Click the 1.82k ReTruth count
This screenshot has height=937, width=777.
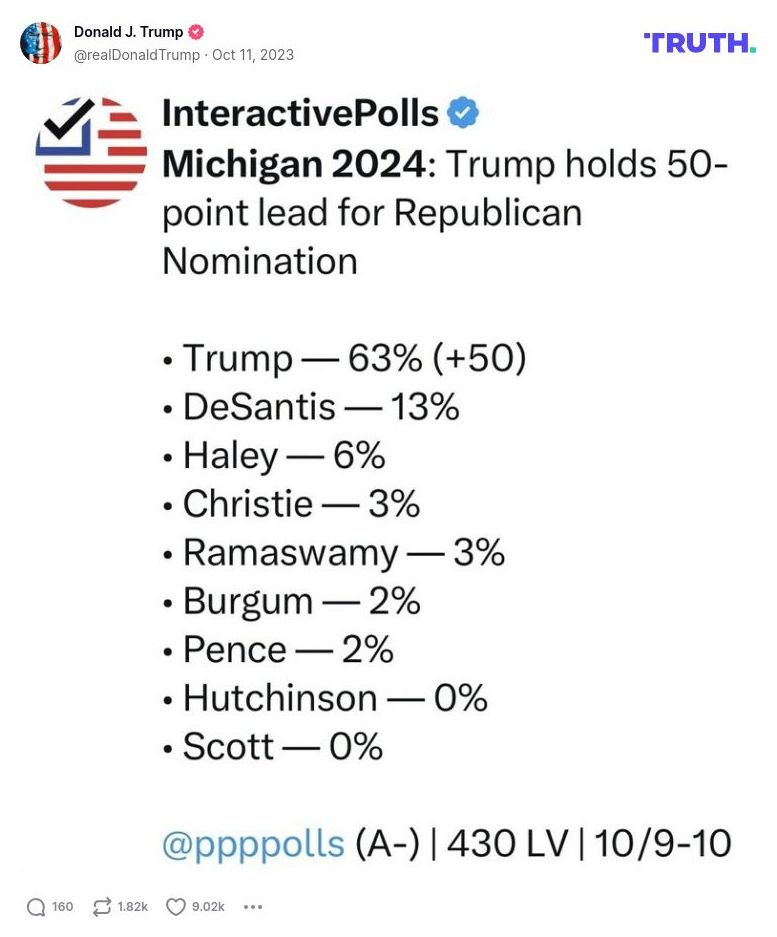pyautogui.click(x=131, y=906)
